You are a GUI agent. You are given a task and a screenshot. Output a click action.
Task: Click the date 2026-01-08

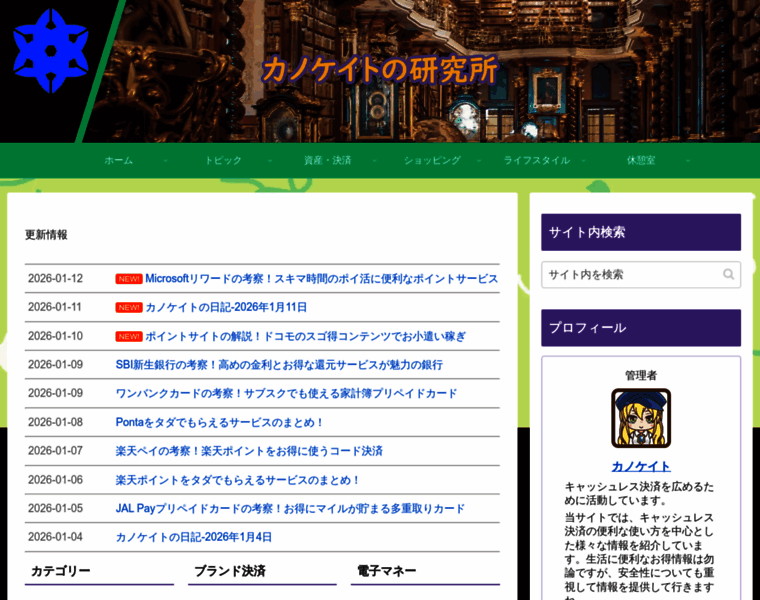coord(55,422)
